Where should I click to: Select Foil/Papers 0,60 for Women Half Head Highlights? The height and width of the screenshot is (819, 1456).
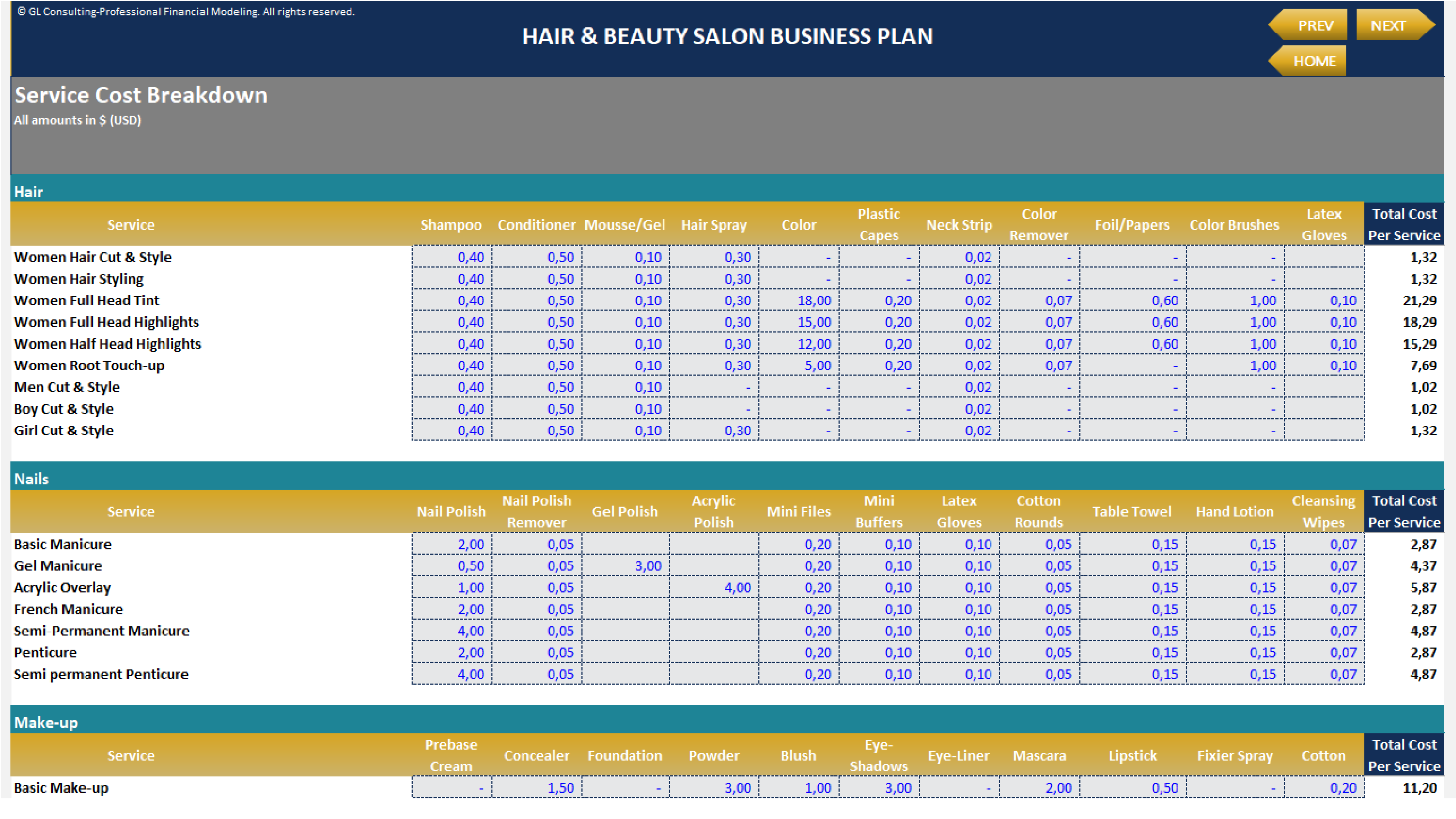coord(1133,344)
